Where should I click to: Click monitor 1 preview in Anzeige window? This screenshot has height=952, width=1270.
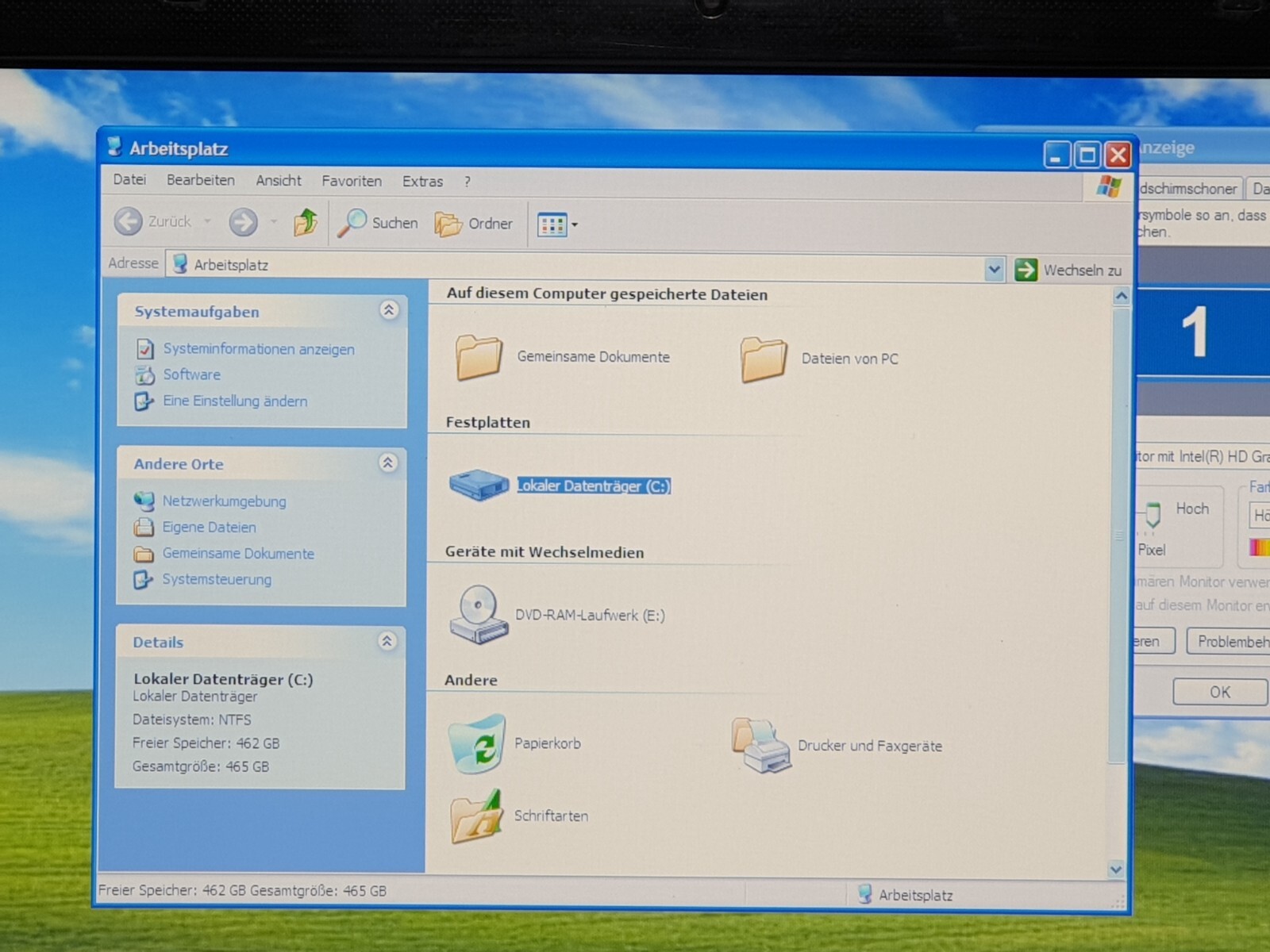(1203, 331)
